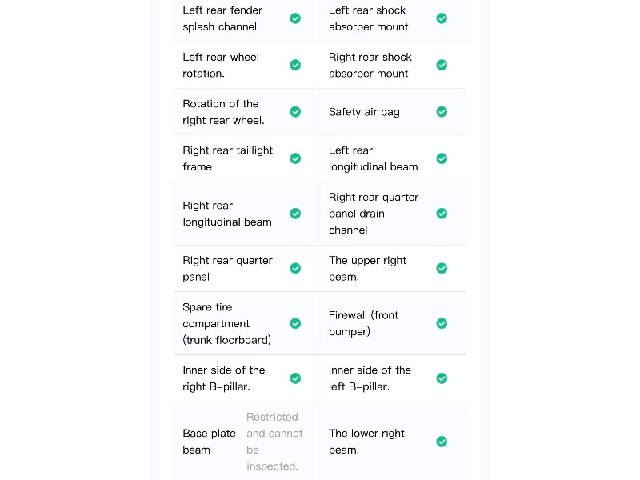The height and width of the screenshot is (480, 640).
Task: Click check icon beside Firewall (front bumper)
Action: (442, 323)
